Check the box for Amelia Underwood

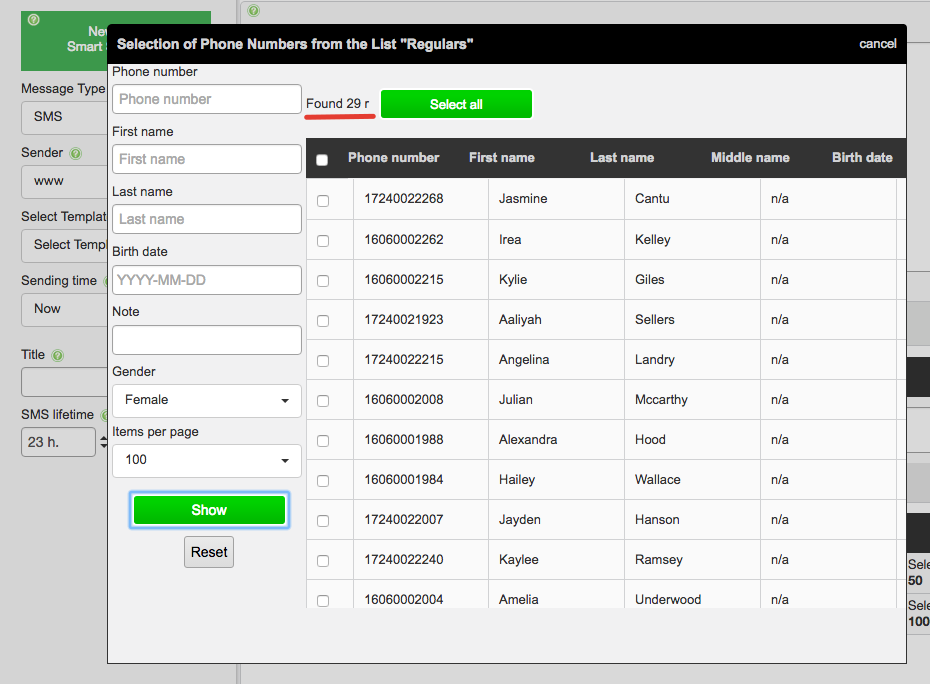point(323,600)
